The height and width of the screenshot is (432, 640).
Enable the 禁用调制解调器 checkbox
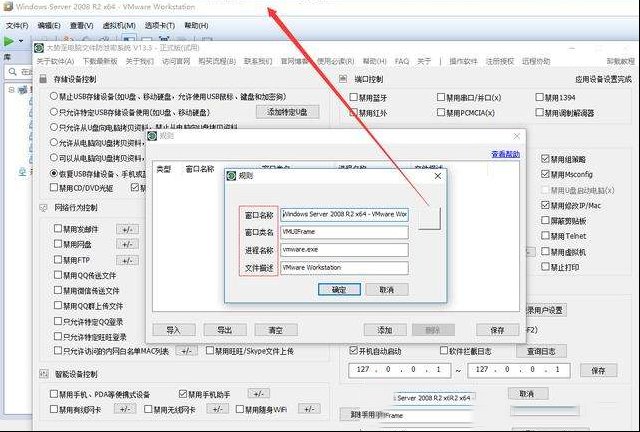(539, 112)
